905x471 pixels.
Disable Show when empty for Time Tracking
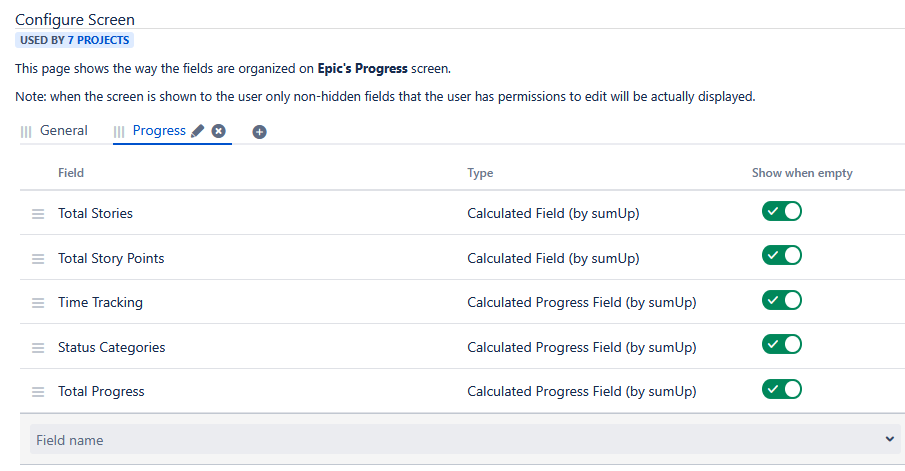tap(781, 300)
